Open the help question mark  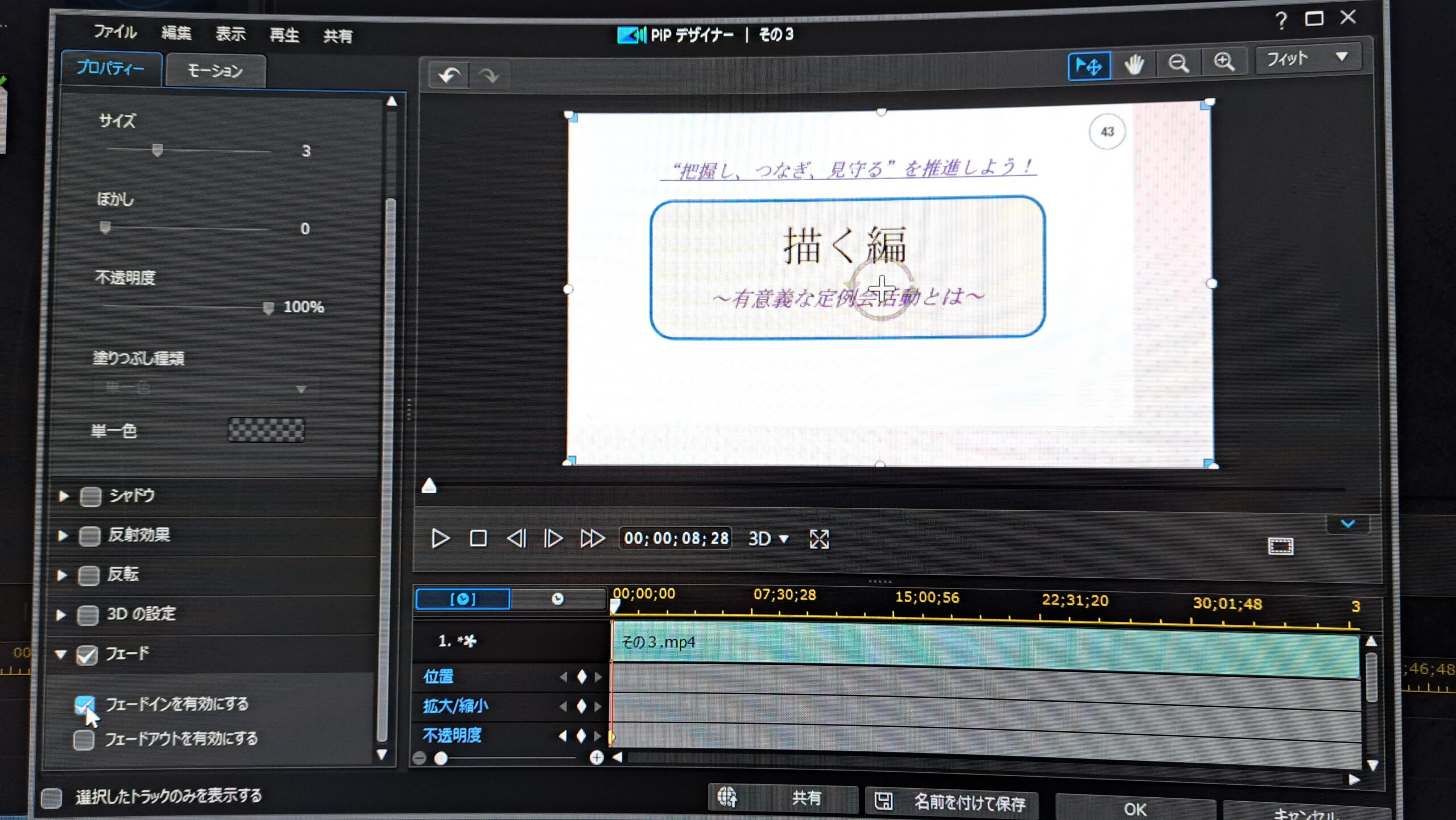point(1281,21)
